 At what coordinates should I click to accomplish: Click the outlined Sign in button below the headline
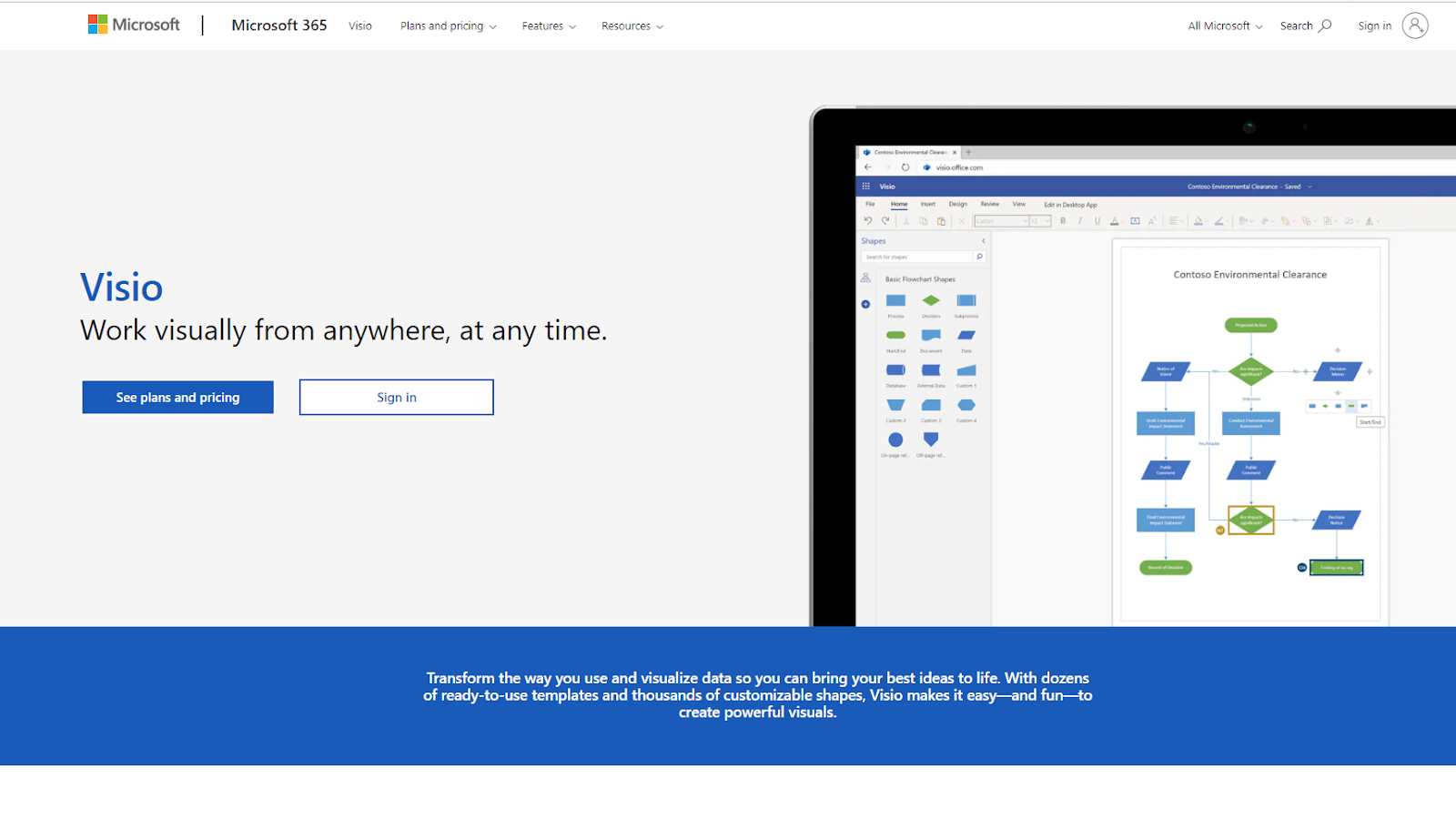click(397, 398)
